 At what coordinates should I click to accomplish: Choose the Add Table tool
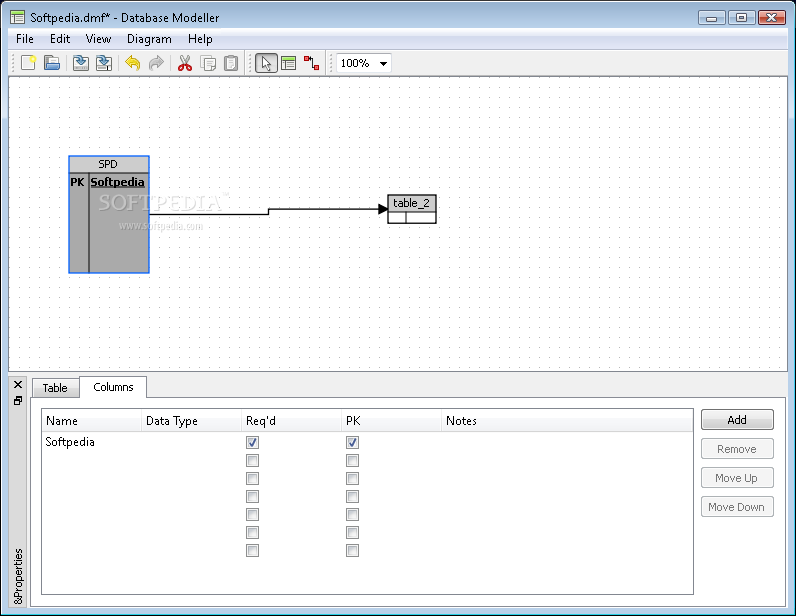[288, 63]
